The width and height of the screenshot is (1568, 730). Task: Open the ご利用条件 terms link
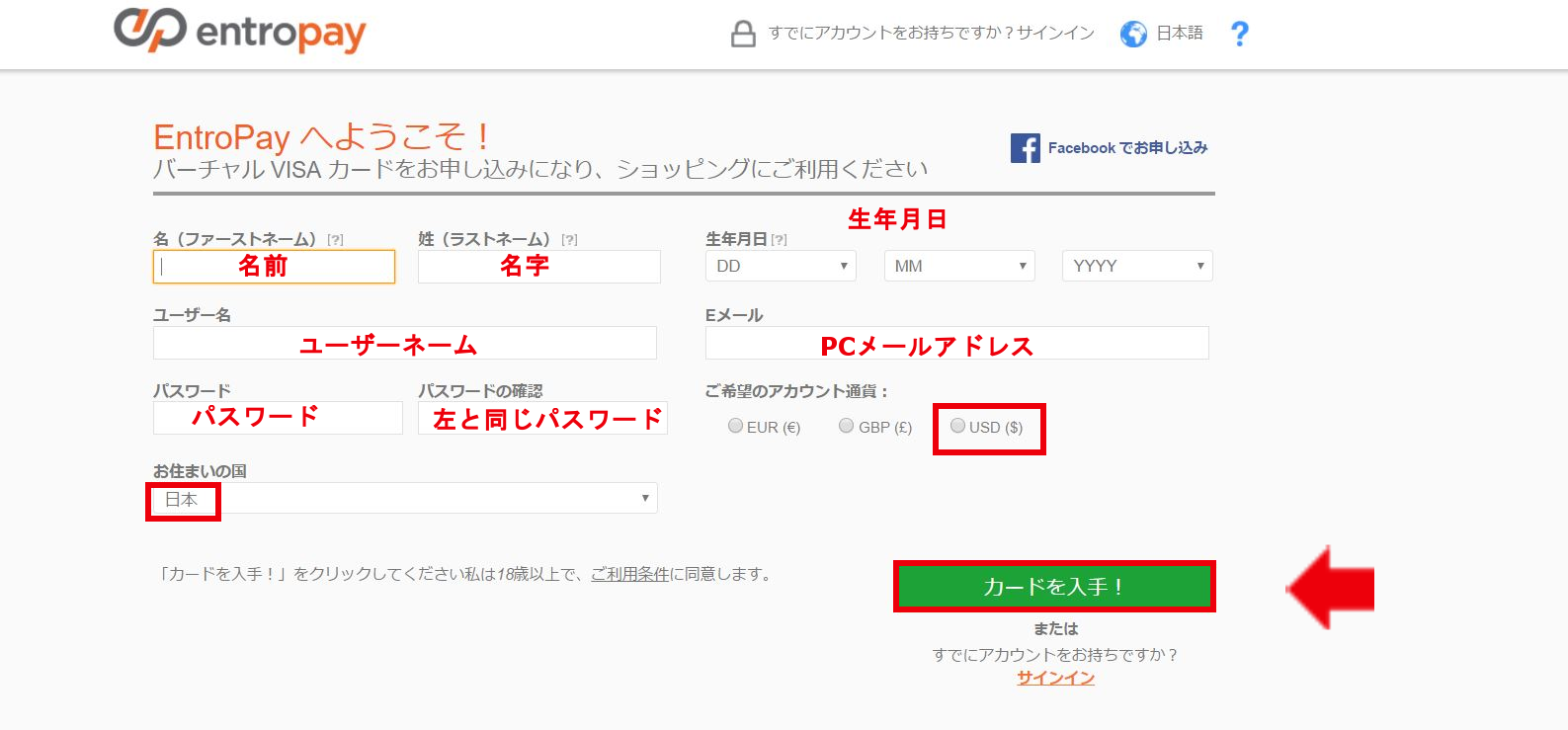pyautogui.click(x=630, y=574)
